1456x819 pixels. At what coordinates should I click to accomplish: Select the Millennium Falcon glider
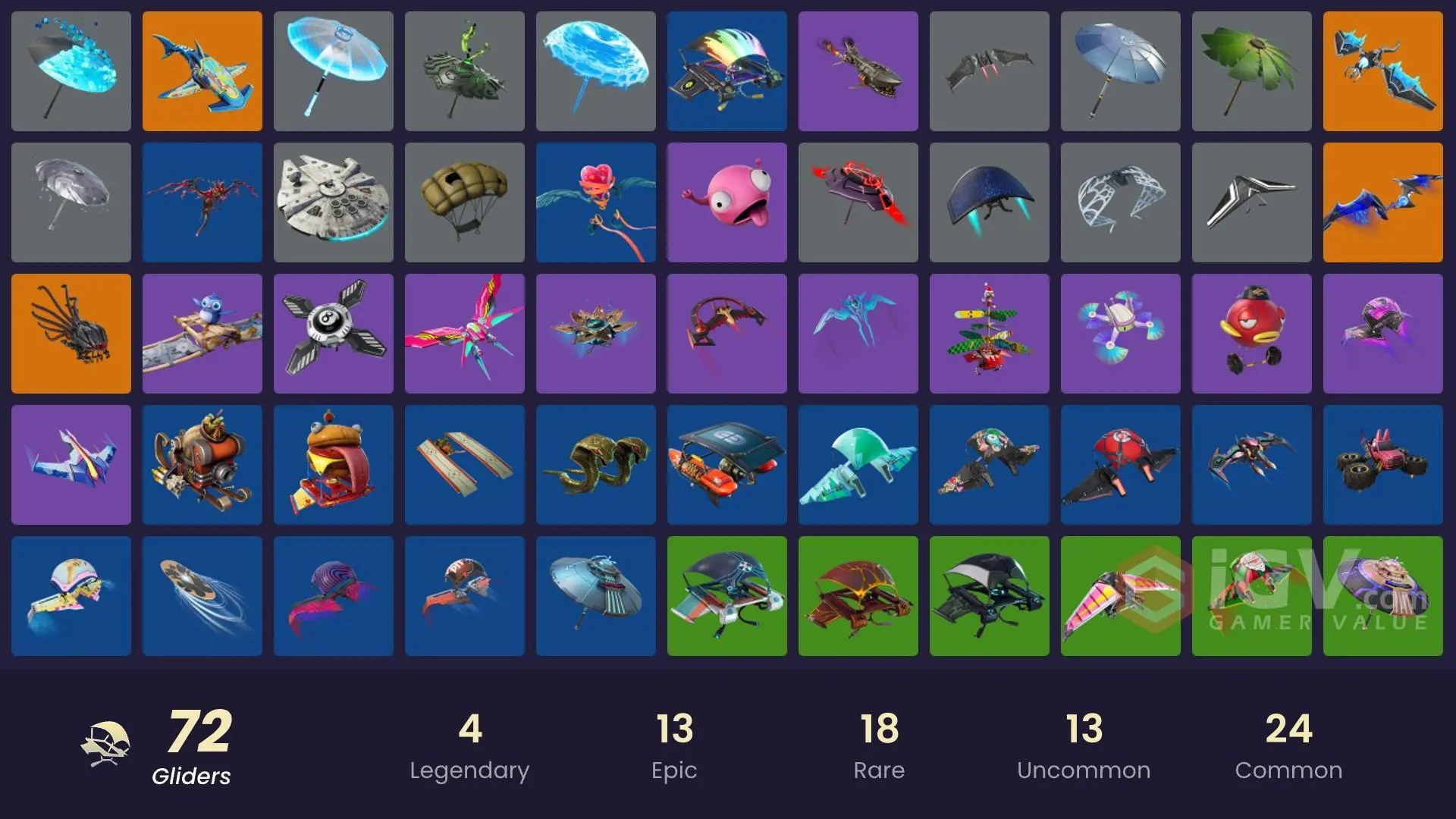point(334,202)
